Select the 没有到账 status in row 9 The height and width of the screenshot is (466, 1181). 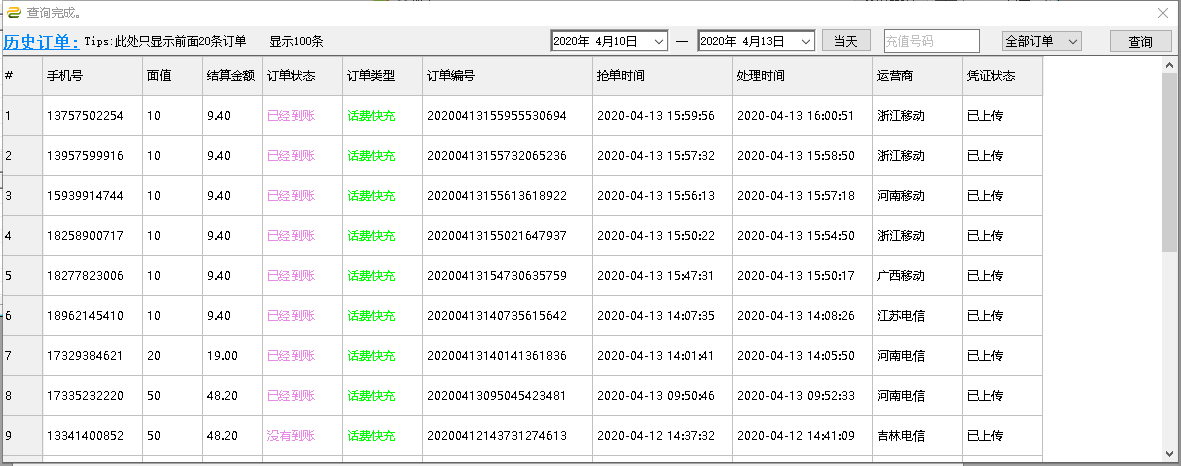(290, 436)
